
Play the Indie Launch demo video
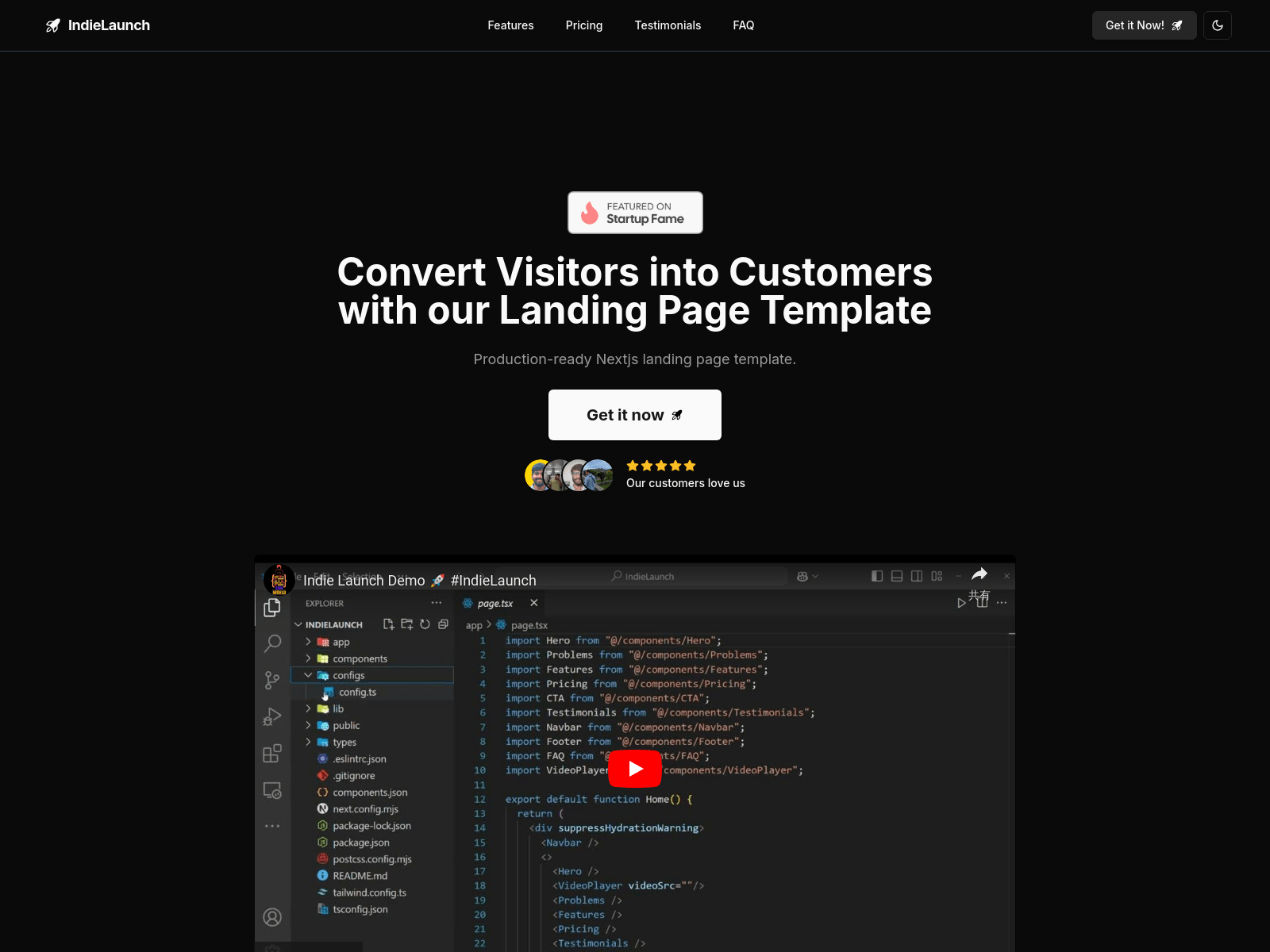(x=634, y=767)
